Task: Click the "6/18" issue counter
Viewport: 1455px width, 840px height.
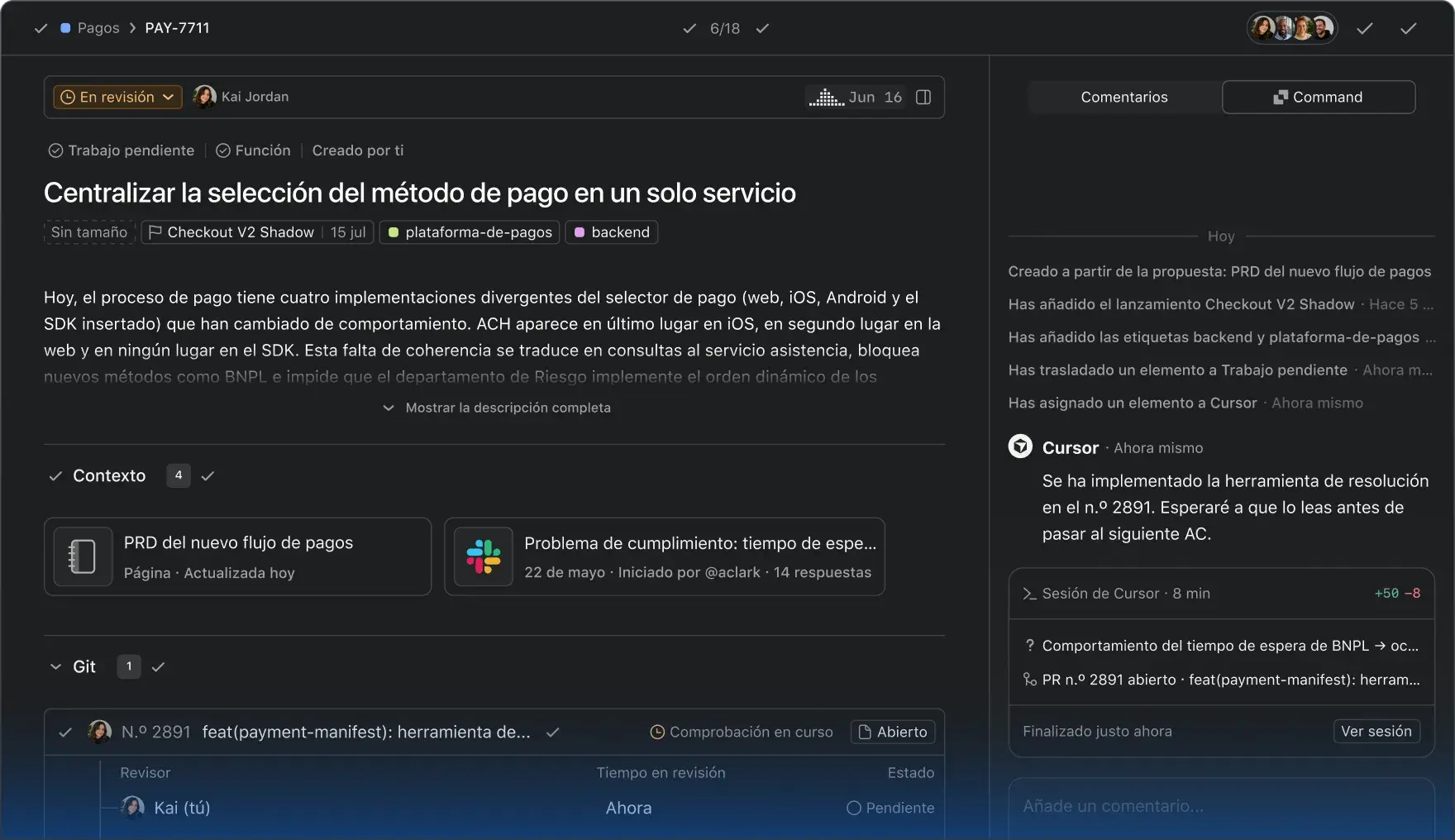Action: 725,28
